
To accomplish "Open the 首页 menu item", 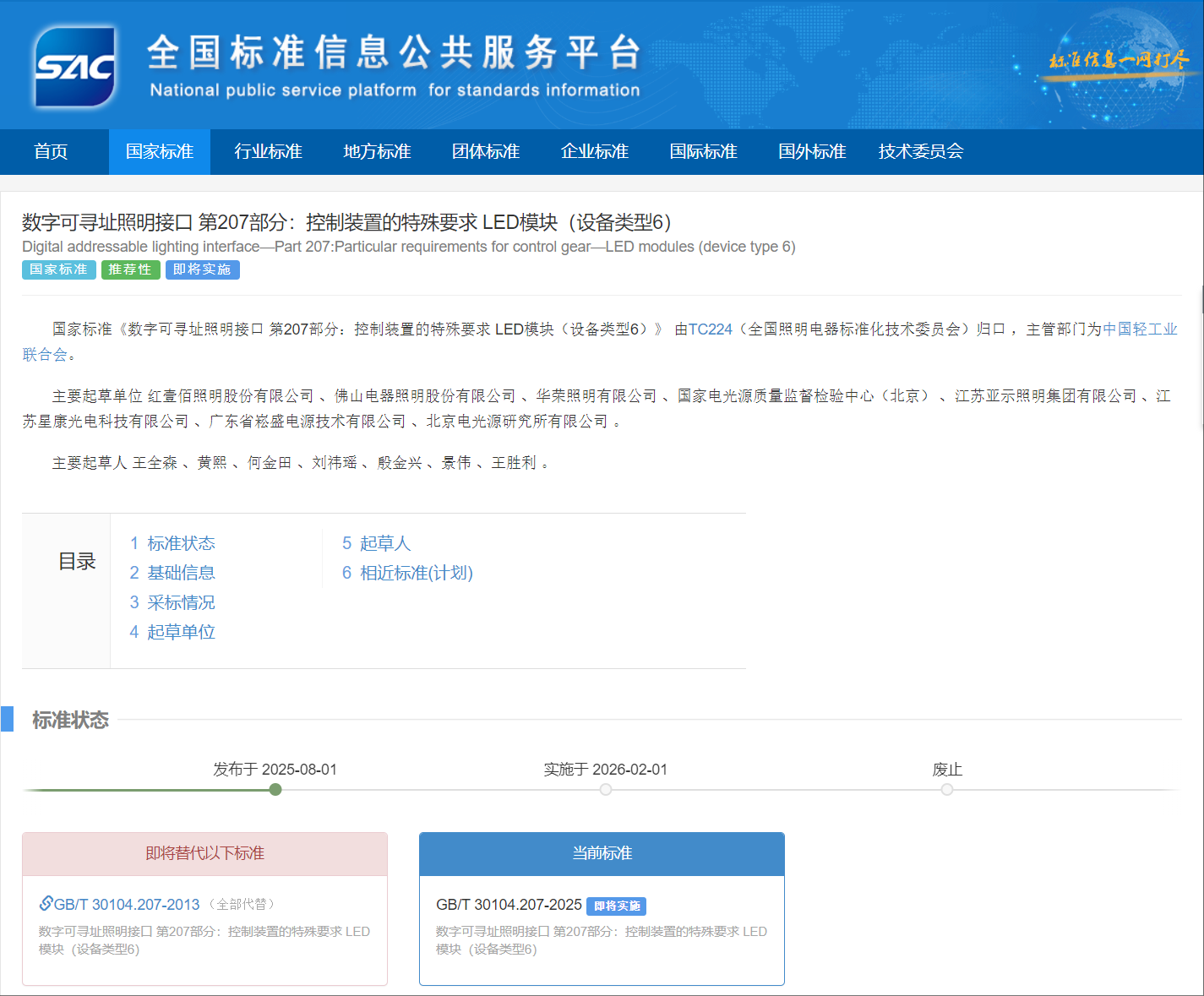I will (x=51, y=151).
